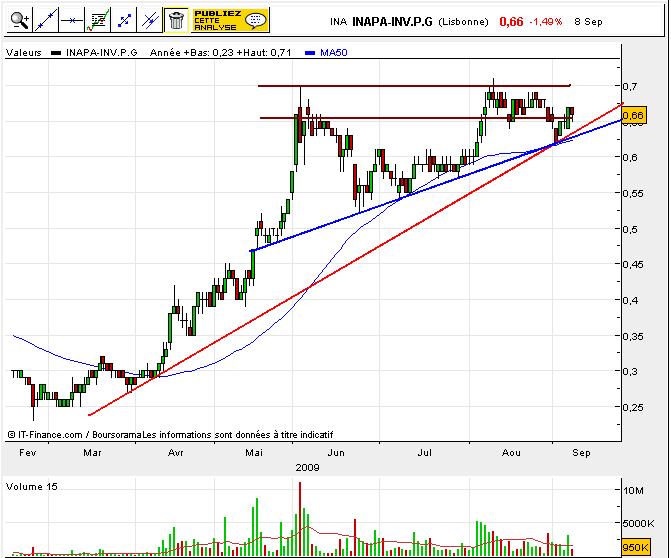Viewport: 671px width, 558px height.
Task: Click the (Lisbonne) market label
Action: [463, 21]
